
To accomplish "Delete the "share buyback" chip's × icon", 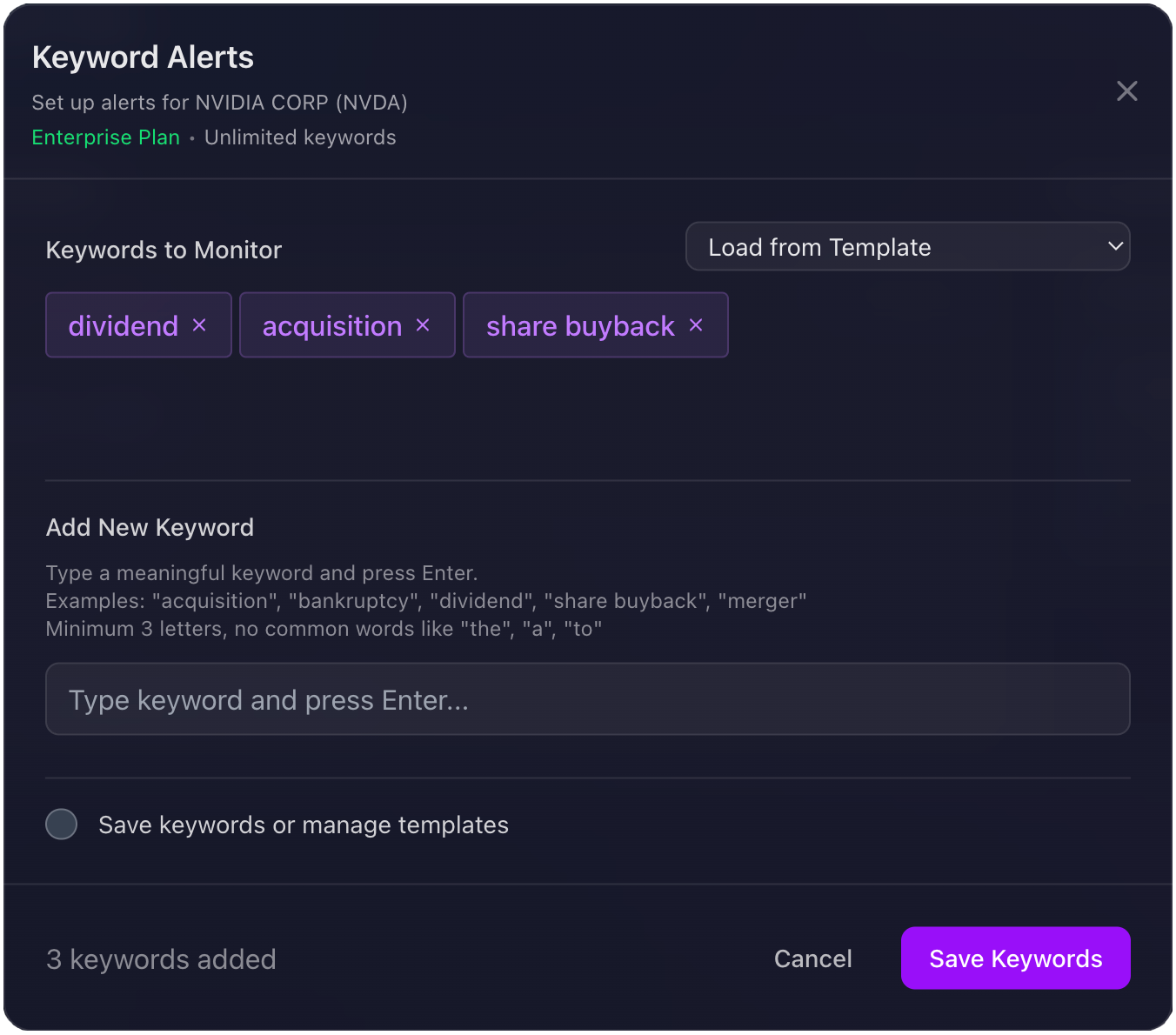I will pos(696,324).
